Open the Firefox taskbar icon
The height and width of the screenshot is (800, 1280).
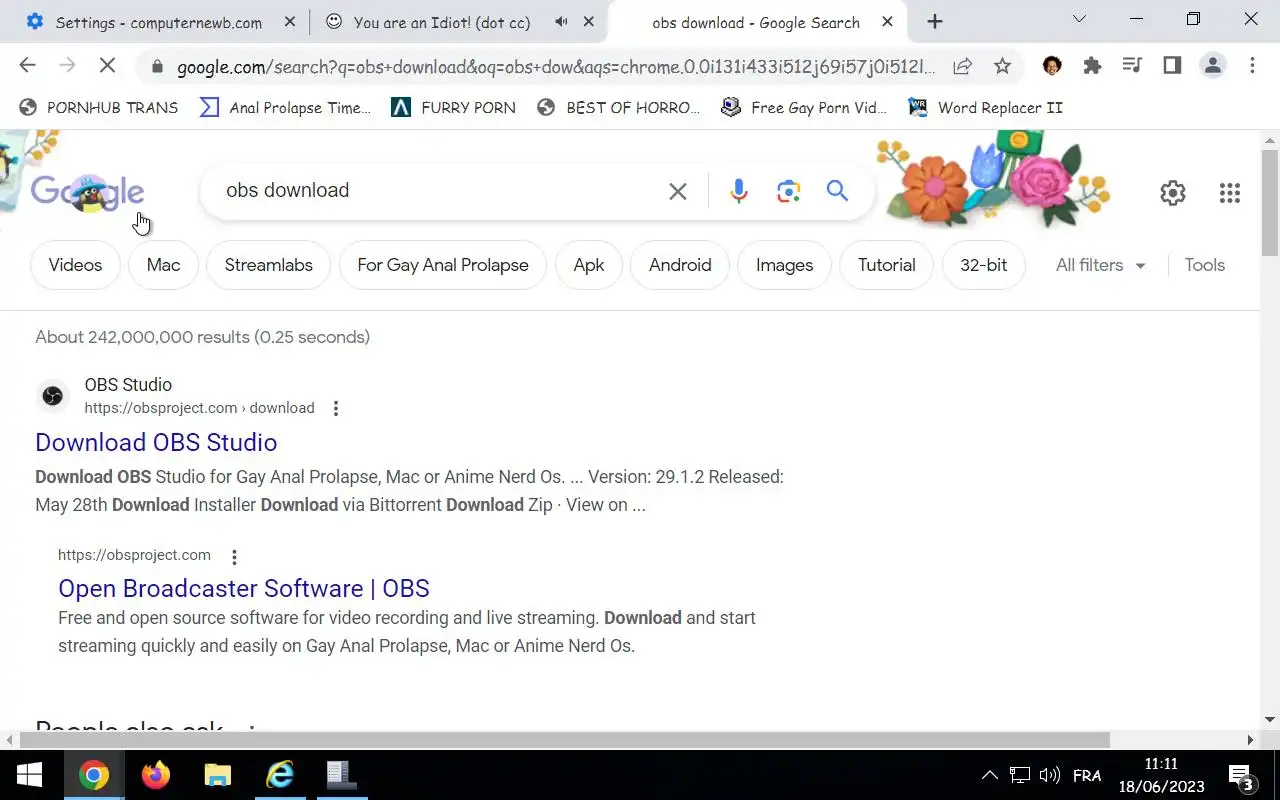click(156, 775)
